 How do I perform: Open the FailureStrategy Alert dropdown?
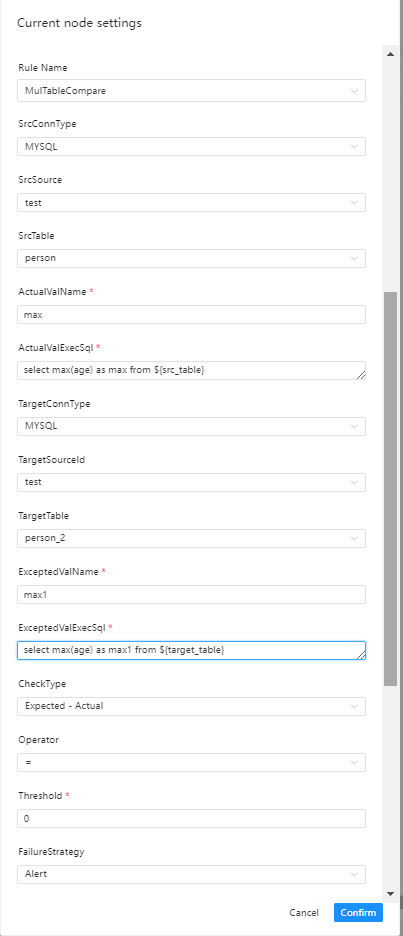[191, 874]
